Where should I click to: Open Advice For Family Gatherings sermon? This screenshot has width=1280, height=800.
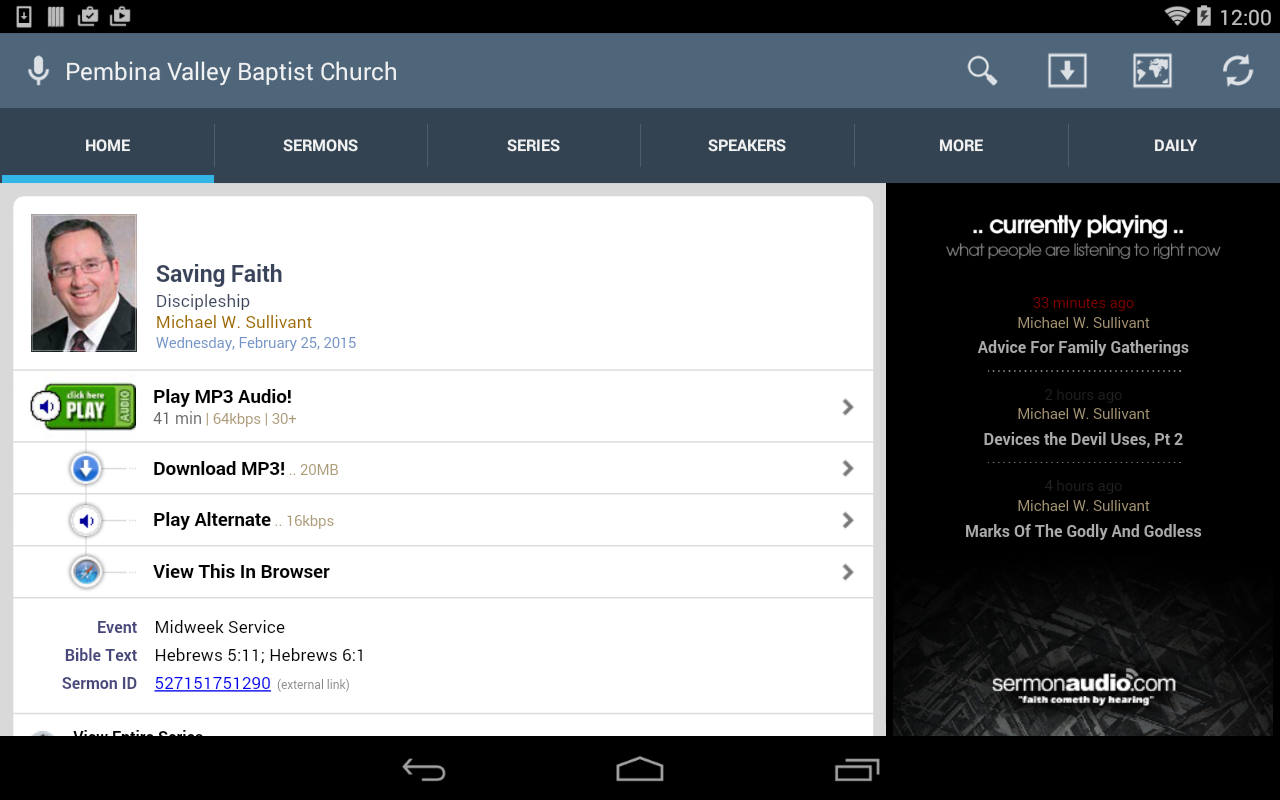[1083, 347]
